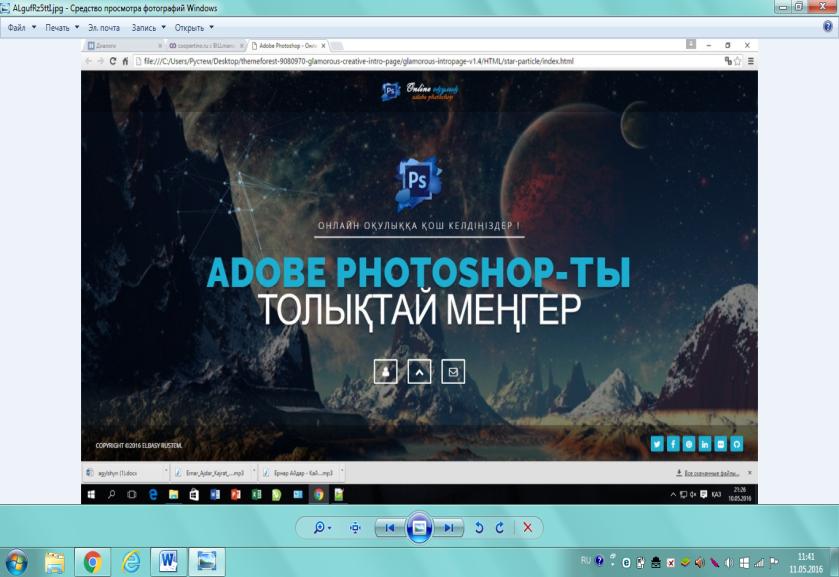Expand options arrow for Ернар Айдар mp3 download
Screen dimensions: 839x577
click(x=342, y=472)
